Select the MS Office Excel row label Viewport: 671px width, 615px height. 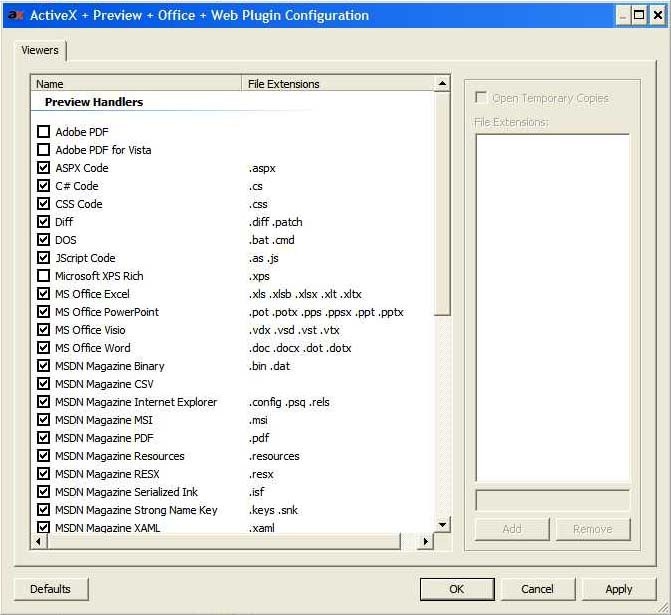pyautogui.click(x=92, y=294)
